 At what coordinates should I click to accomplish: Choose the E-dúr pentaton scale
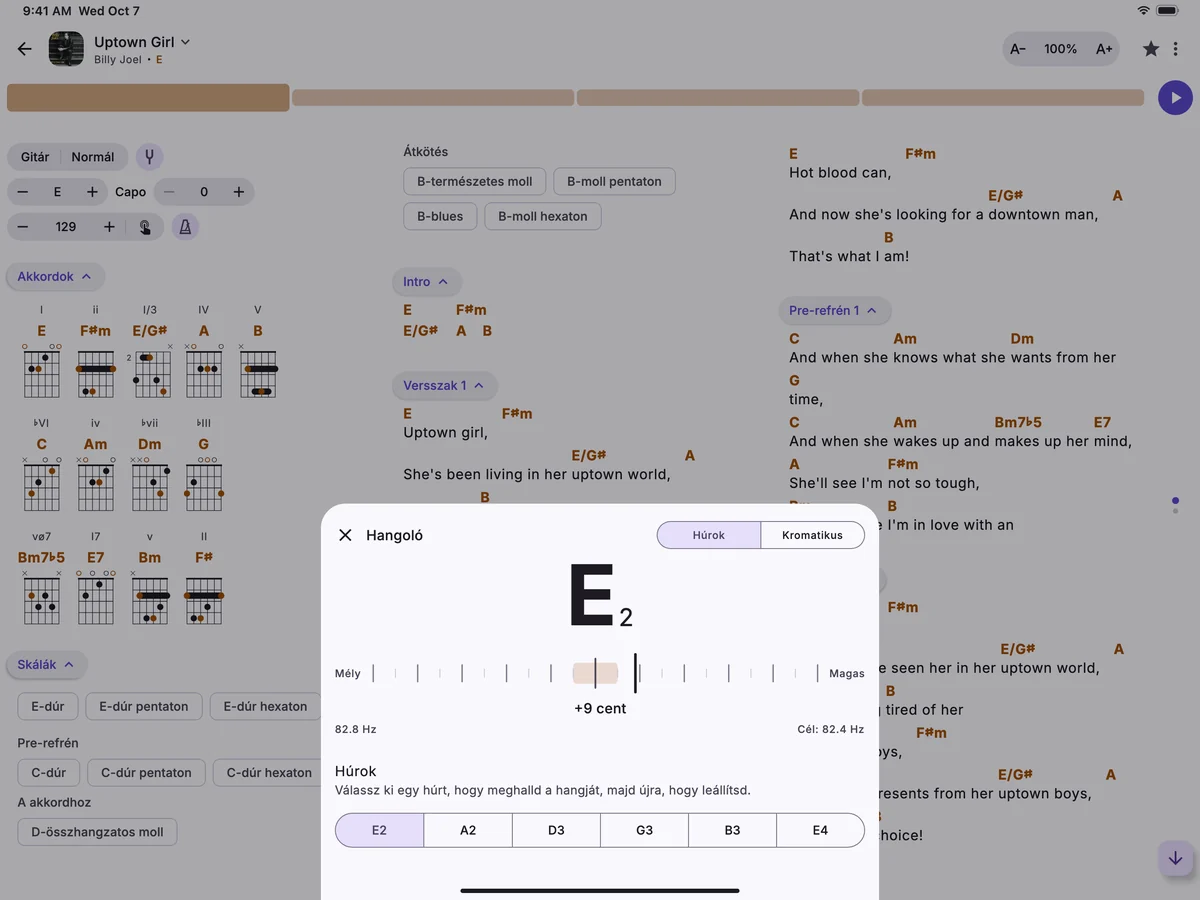coord(144,706)
